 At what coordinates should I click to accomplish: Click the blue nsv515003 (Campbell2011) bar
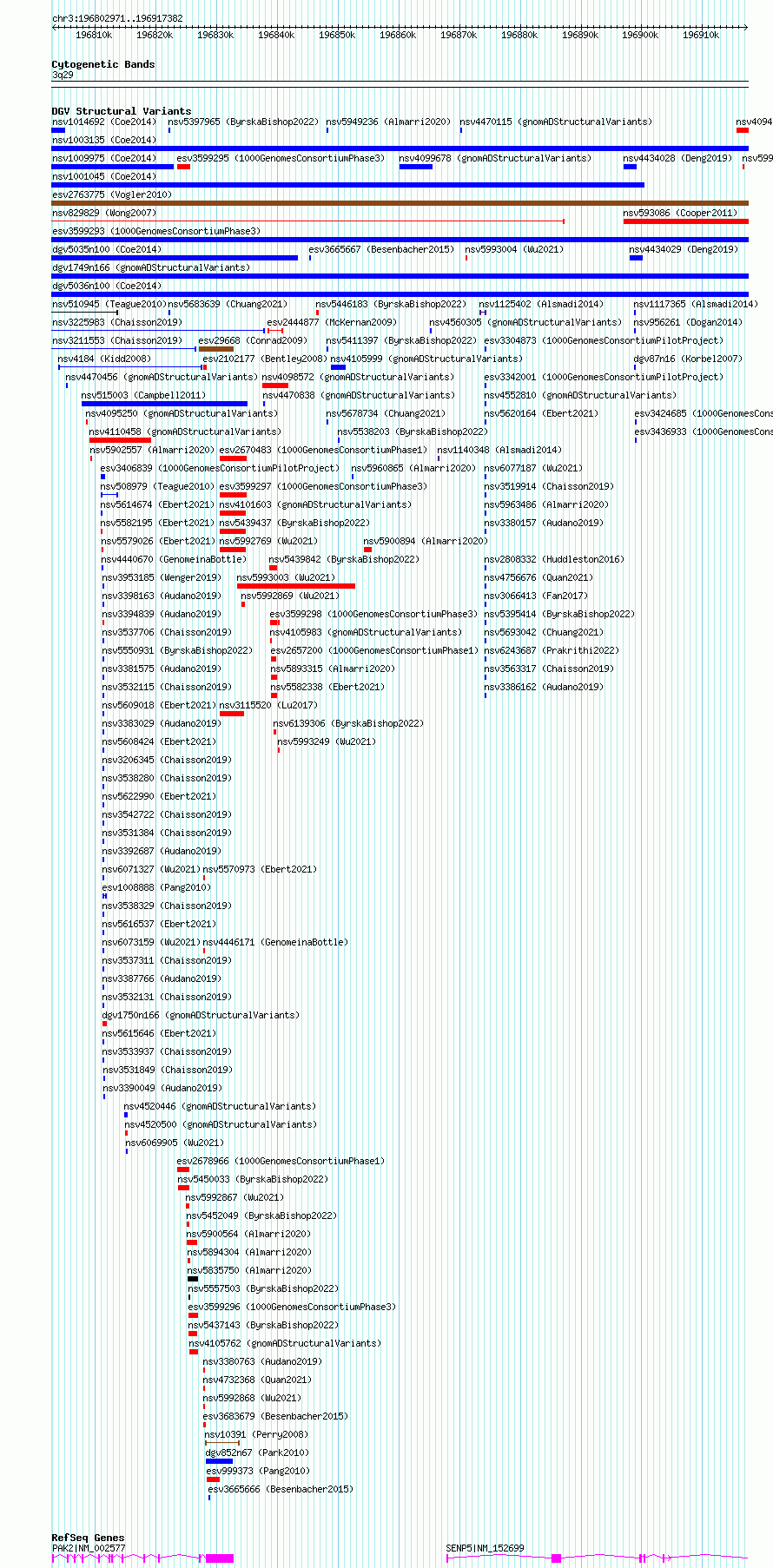click(x=164, y=404)
